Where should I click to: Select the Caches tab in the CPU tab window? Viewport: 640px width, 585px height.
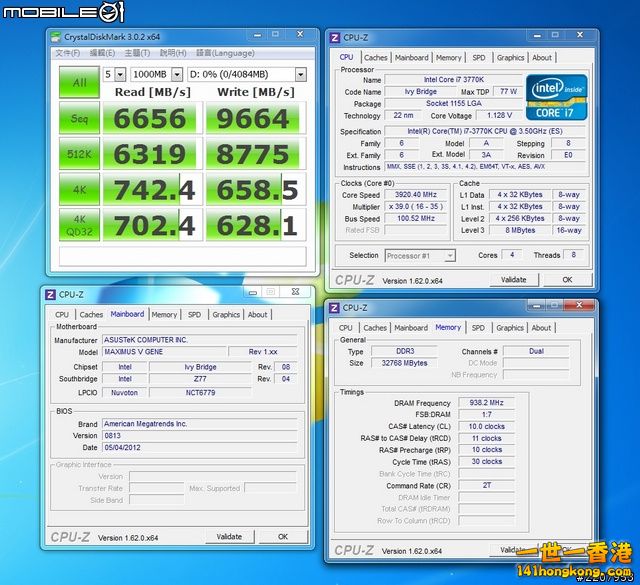point(376,58)
